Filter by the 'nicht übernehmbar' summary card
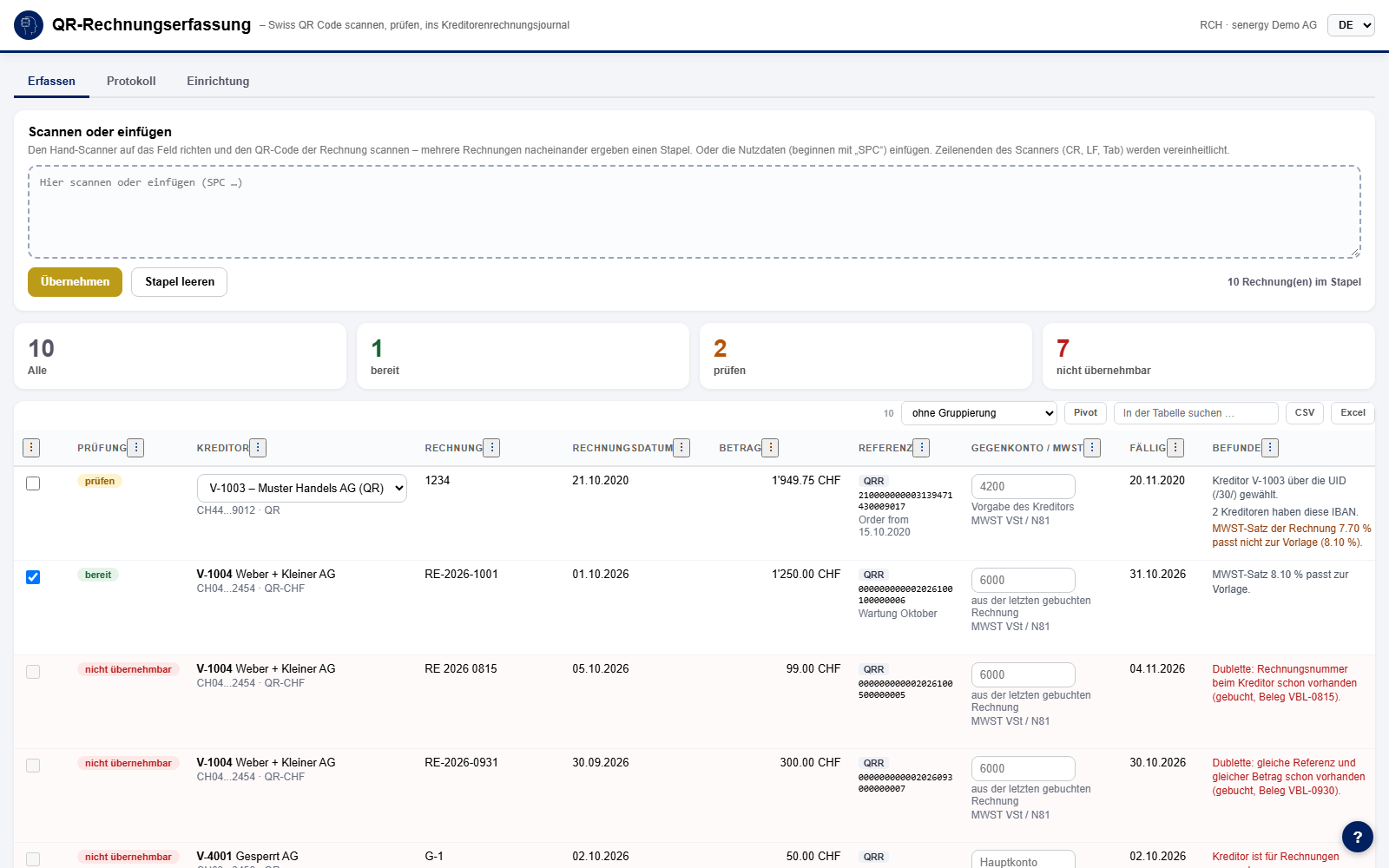The width and height of the screenshot is (1389, 868). click(1208, 356)
